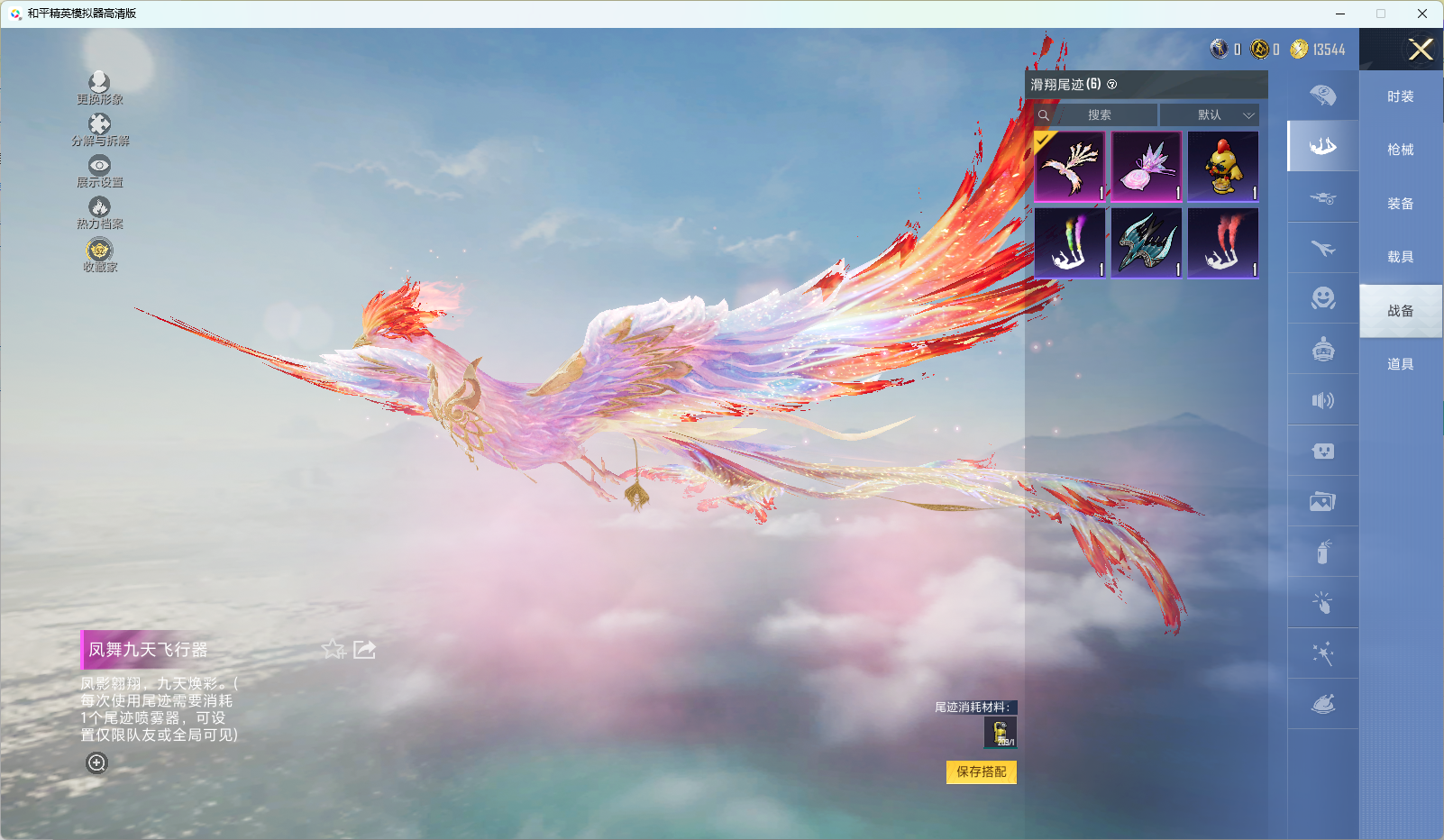Screen dimensions: 1444x840
Task: Open the chat bubble face category
Action: pos(1322,451)
